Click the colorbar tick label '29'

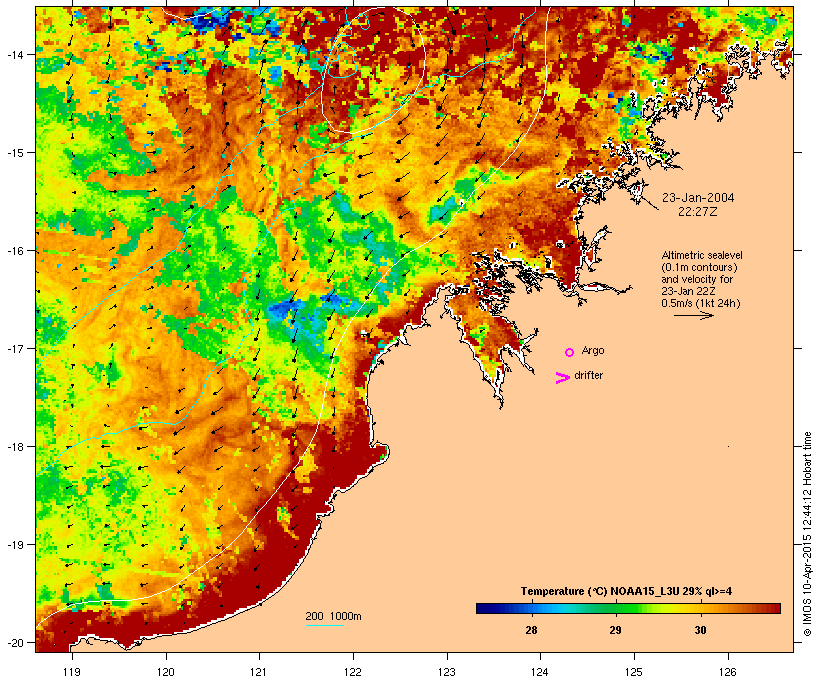(x=616, y=630)
